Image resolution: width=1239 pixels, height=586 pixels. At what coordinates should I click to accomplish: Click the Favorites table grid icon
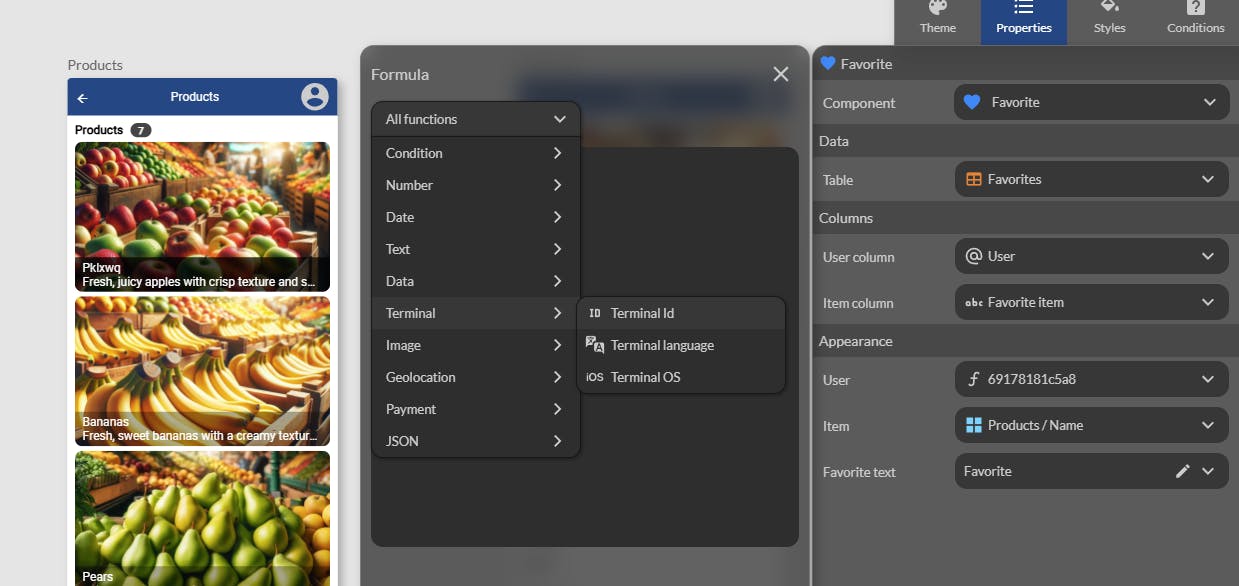(974, 179)
